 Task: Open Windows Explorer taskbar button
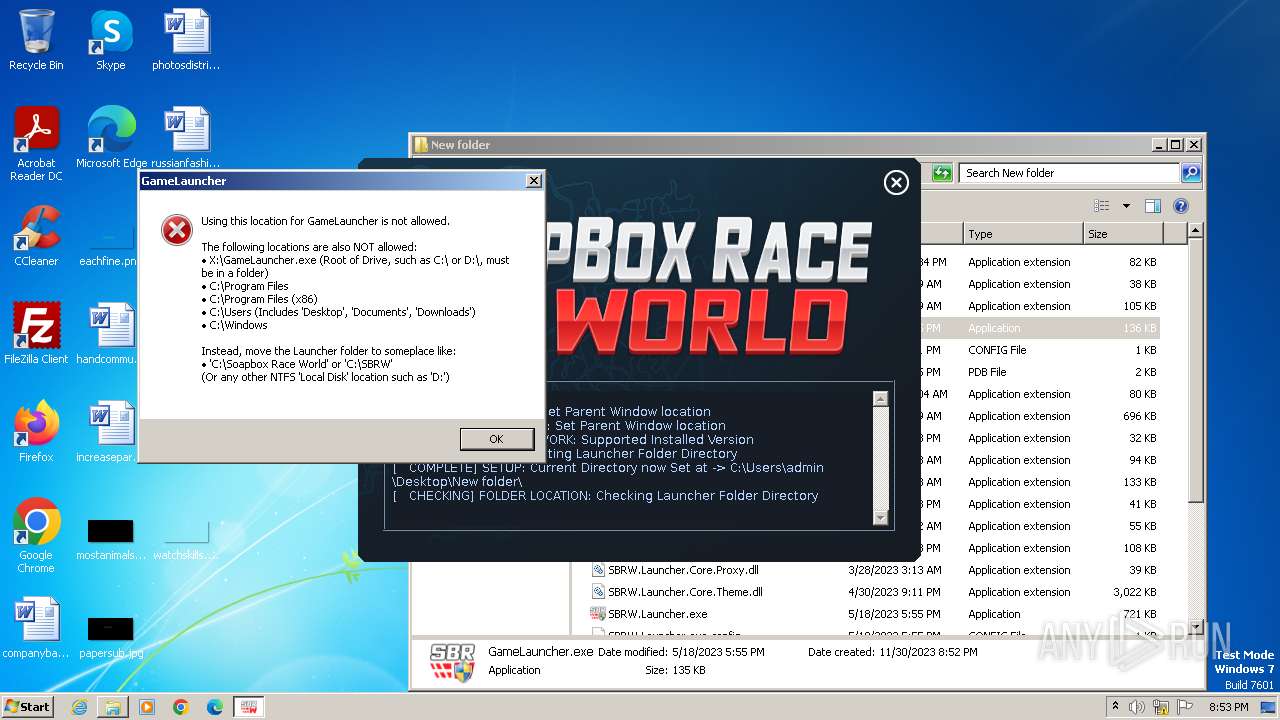coord(113,707)
